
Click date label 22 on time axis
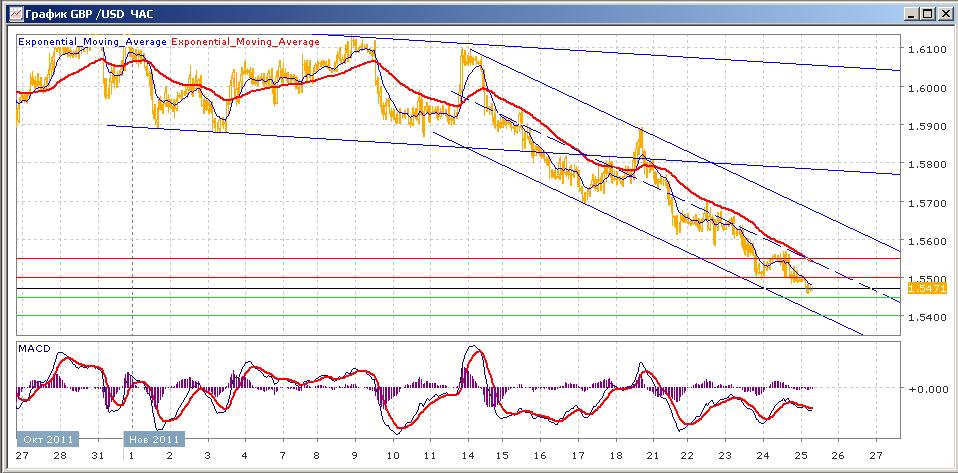[x=687, y=456]
